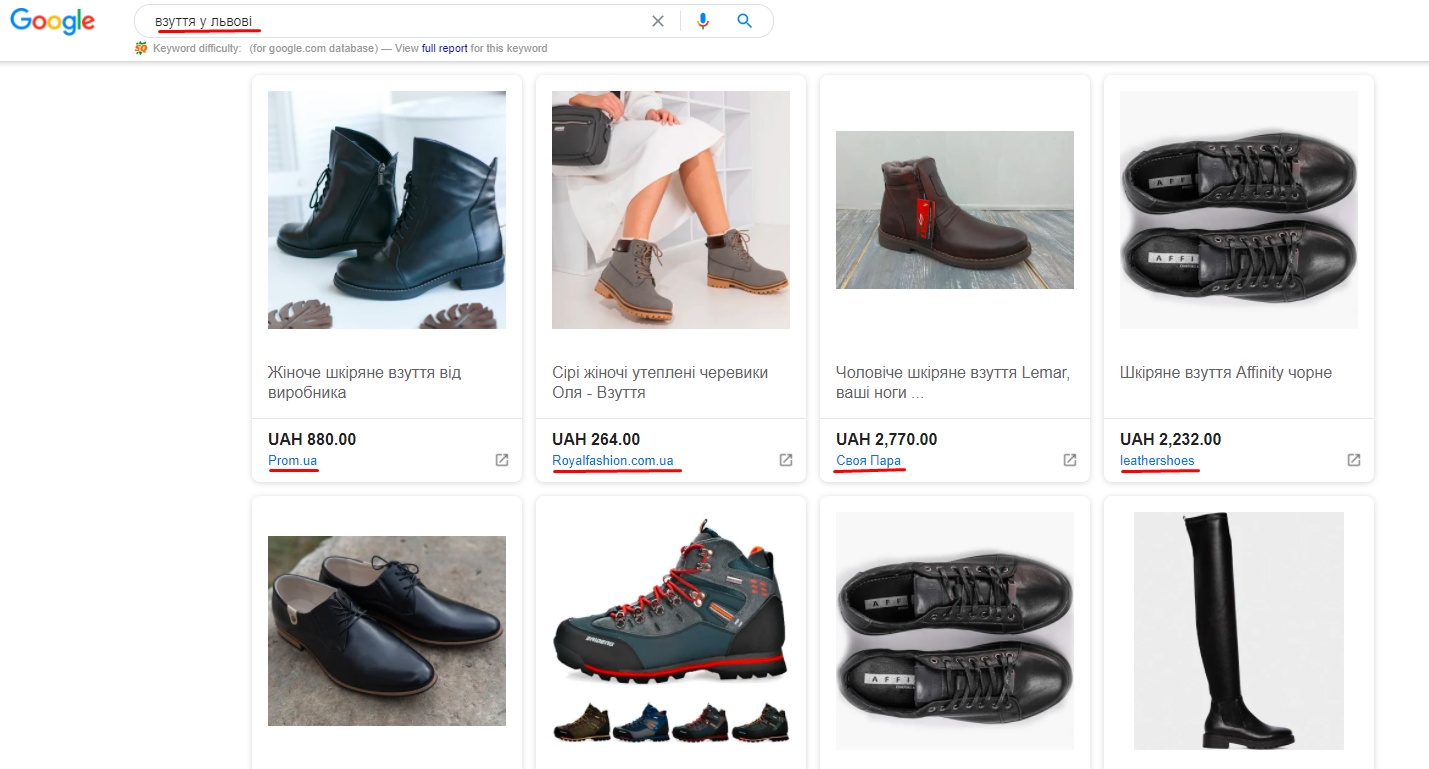Visit the Royalfashion.com.ua seller link
Image resolution: width=1429 pixels, height=769 pixels.
point(612,461)
